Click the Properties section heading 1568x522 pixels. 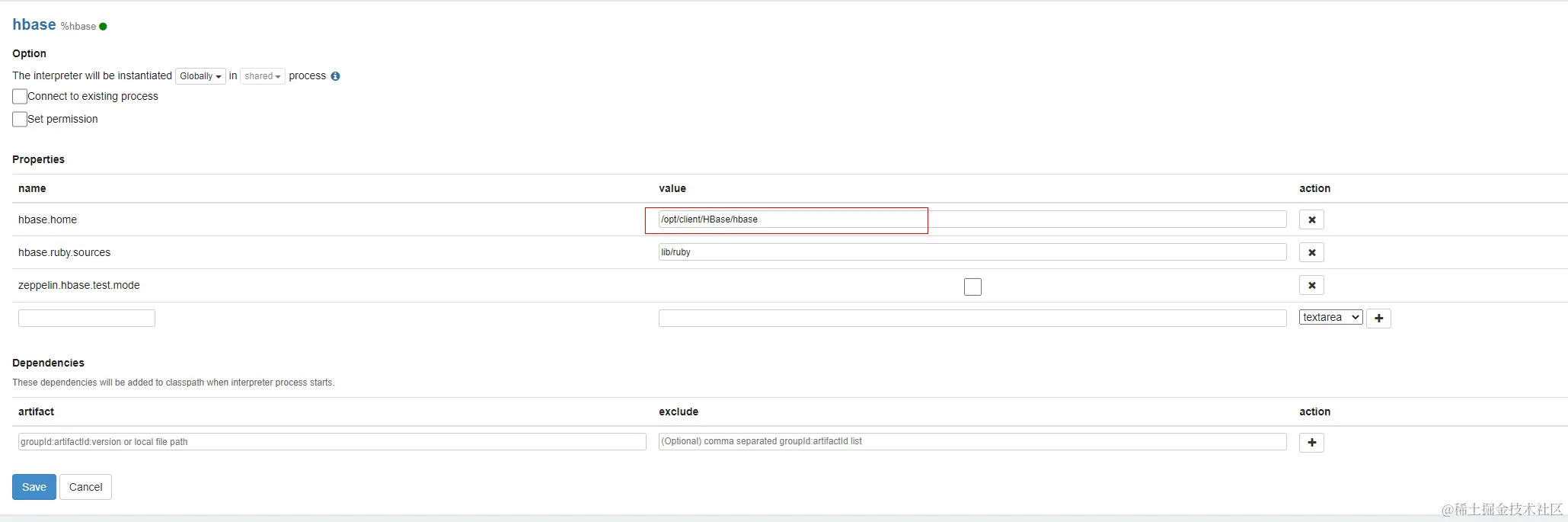click(x=38, y=159)
